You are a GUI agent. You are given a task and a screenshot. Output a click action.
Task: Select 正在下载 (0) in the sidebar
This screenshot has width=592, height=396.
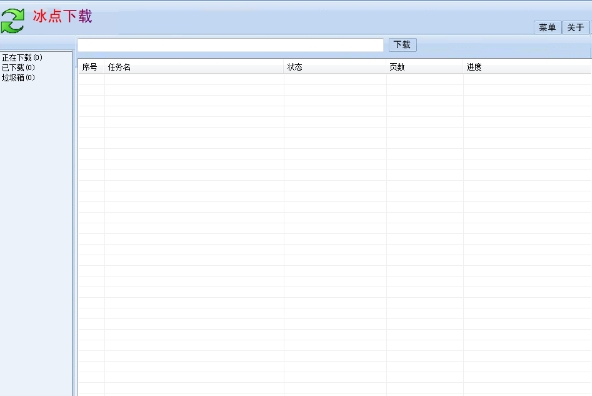coord(22,57)
